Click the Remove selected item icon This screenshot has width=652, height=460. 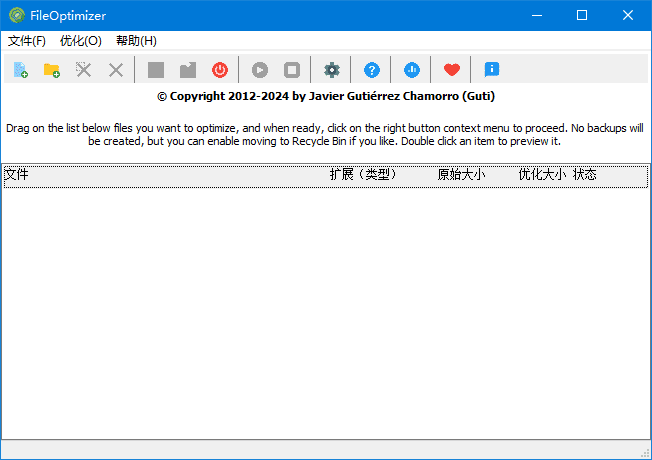click(x=116, y=70)
